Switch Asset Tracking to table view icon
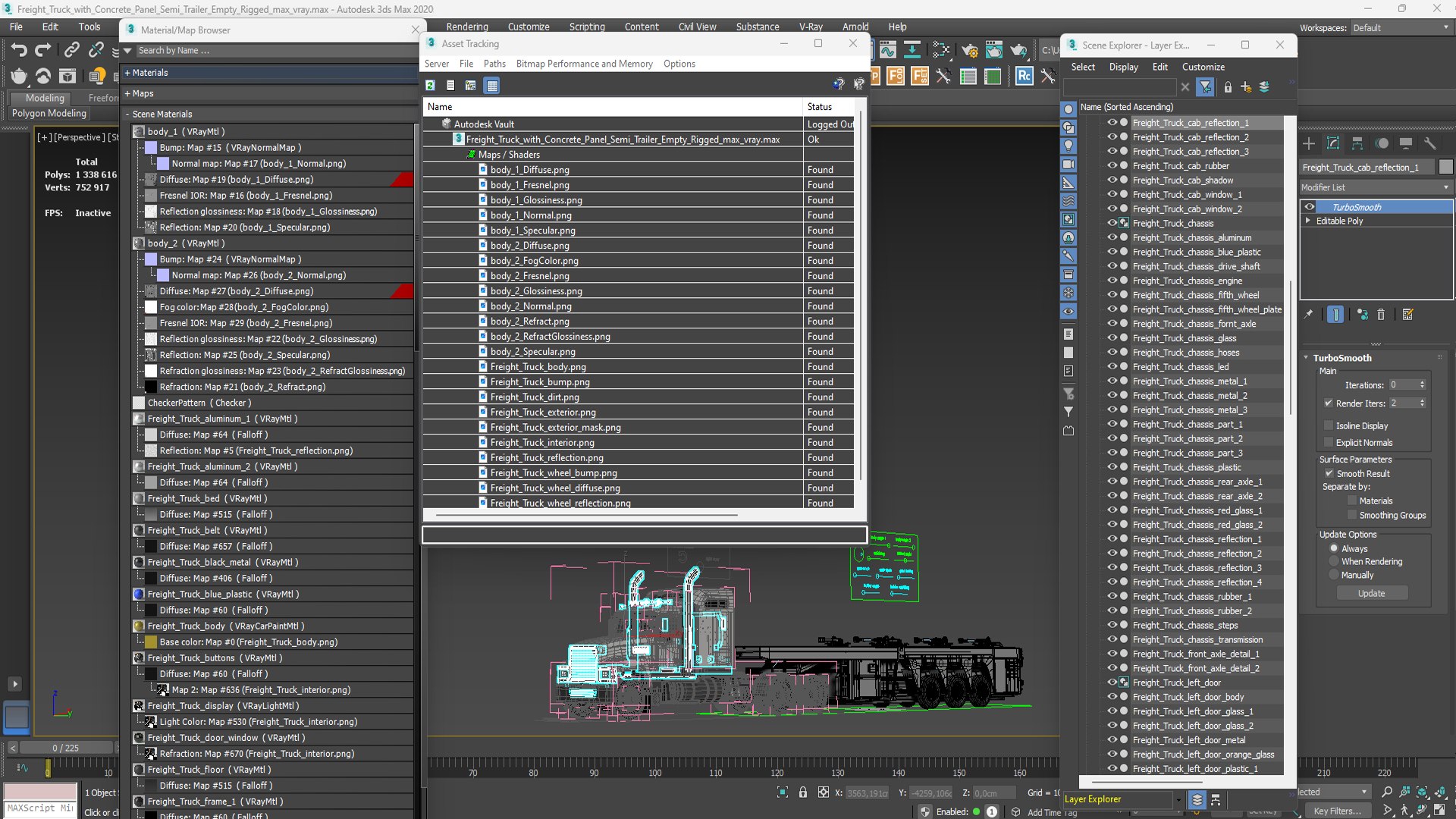 [492, 85]
